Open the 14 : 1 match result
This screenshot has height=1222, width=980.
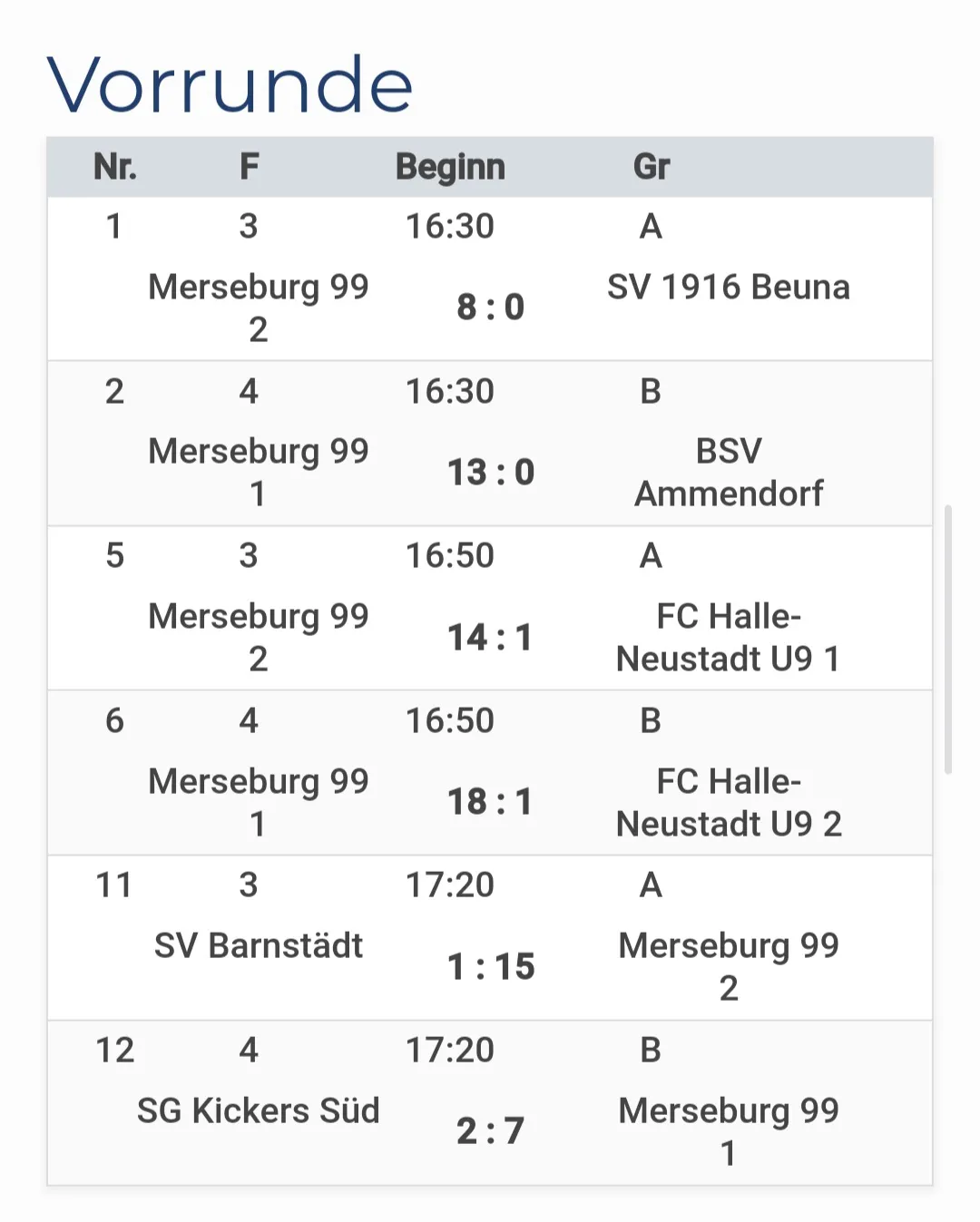point(490,638)
